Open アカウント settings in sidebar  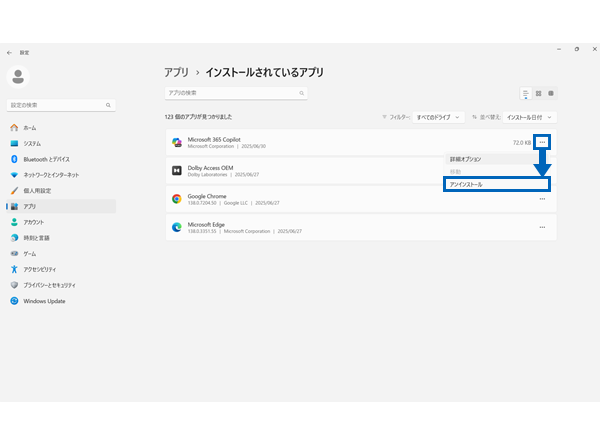[34, 221]
